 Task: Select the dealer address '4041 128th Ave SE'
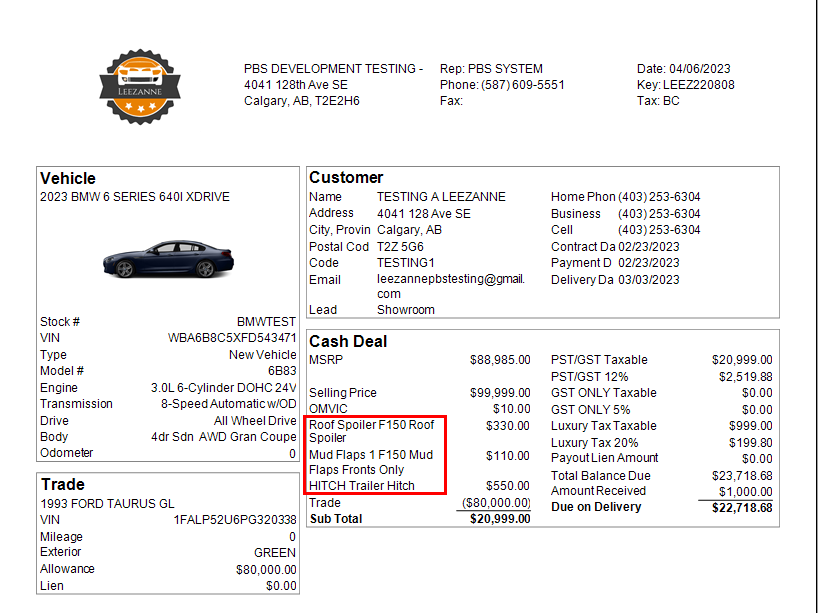click(296, 85)
